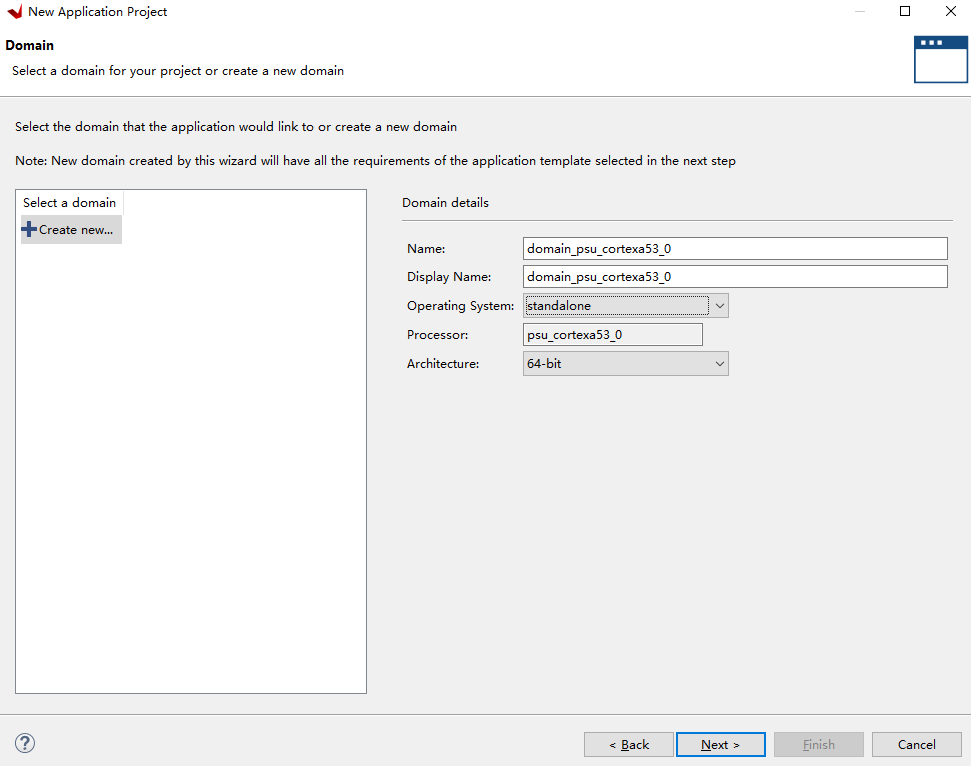Go Back to previous wizard page

(x=629, y=744)
